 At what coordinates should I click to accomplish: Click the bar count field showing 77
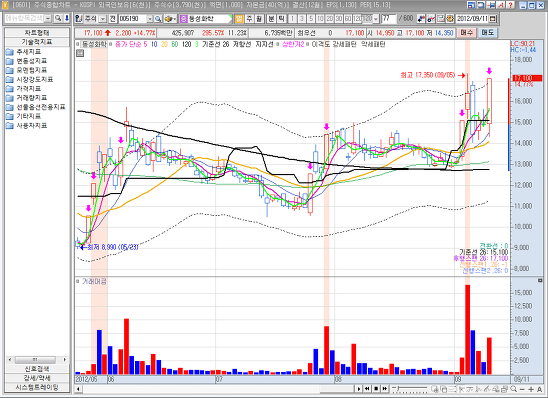click(x=389, y=19)
